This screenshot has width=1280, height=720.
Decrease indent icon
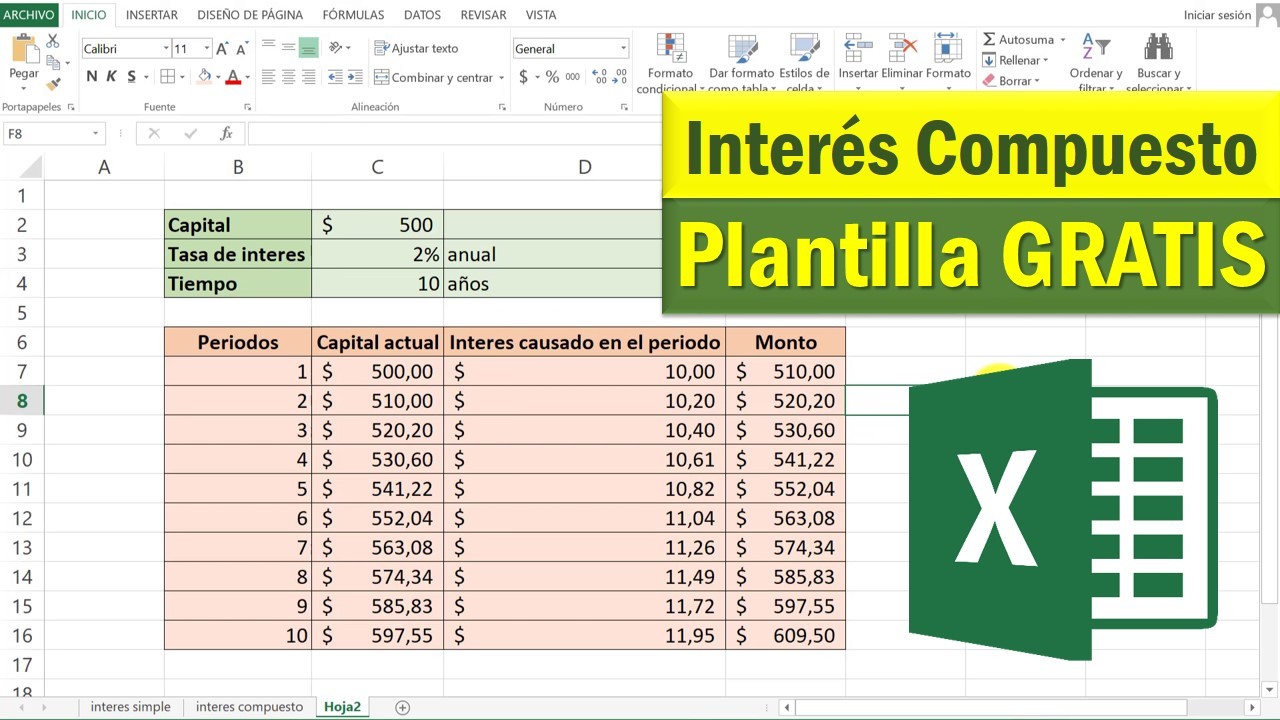(x=336, y=77)
